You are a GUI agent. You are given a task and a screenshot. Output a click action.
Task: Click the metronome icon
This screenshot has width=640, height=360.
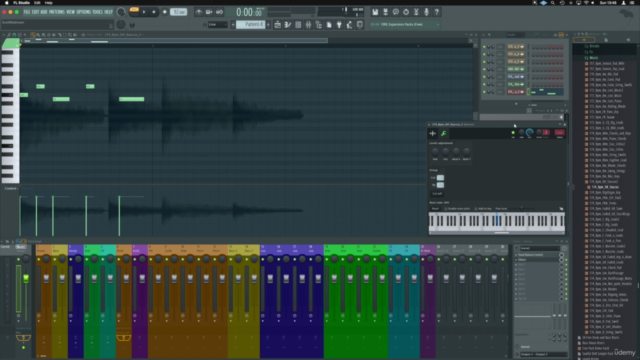199,12
